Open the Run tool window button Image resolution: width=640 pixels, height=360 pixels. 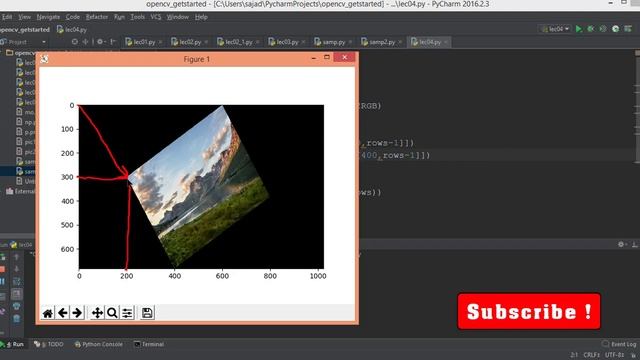12,344
